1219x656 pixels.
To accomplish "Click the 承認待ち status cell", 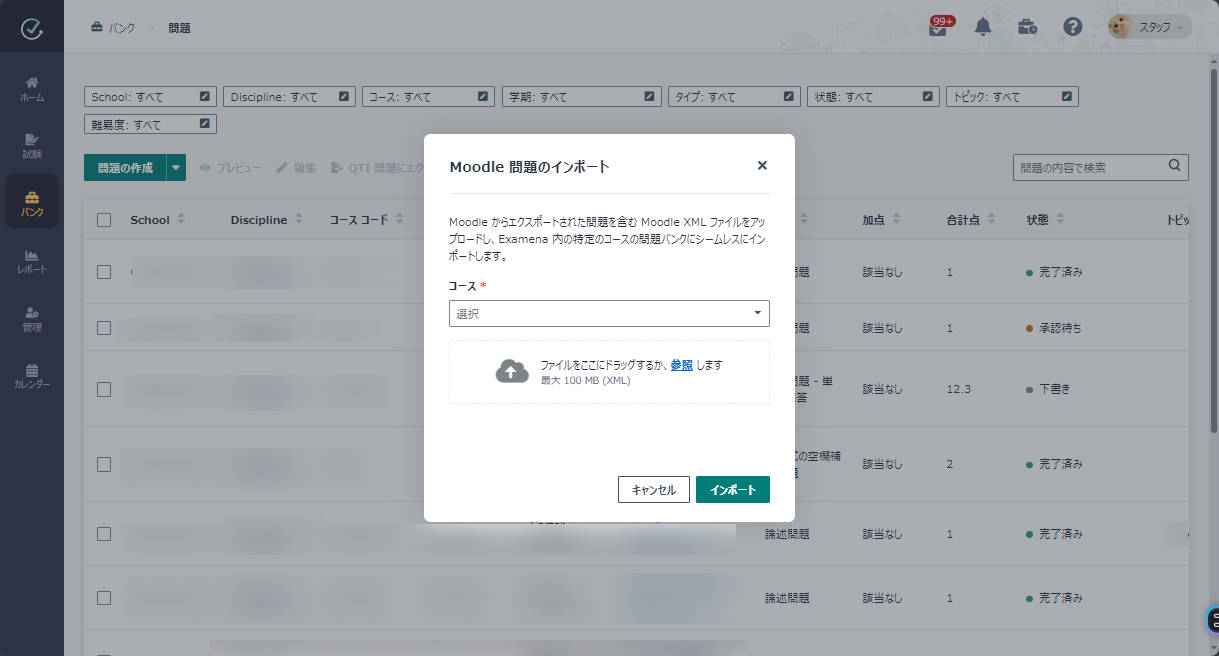I will tap(1054, 328).
